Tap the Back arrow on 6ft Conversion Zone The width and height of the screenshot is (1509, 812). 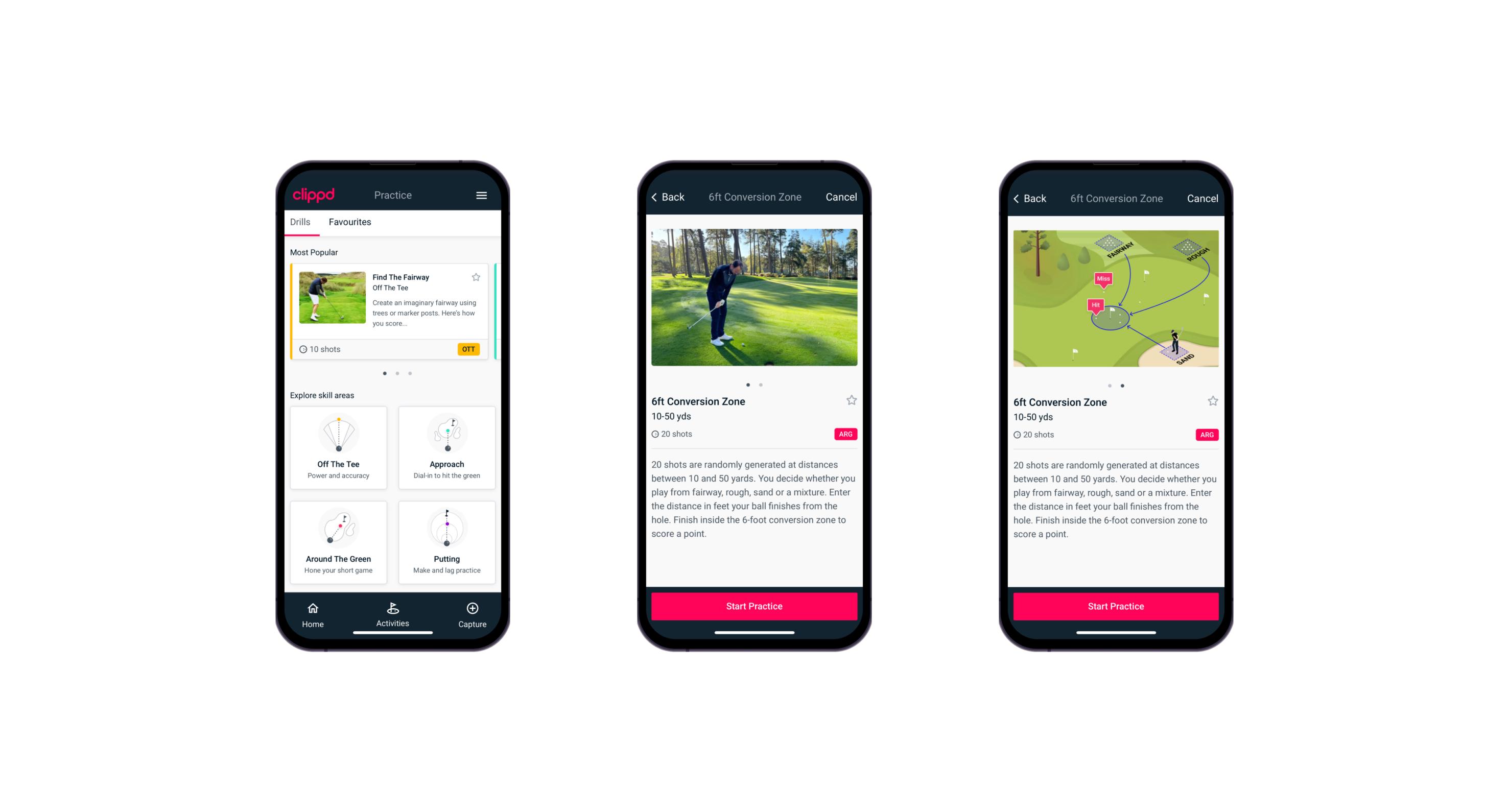(659, 197)
